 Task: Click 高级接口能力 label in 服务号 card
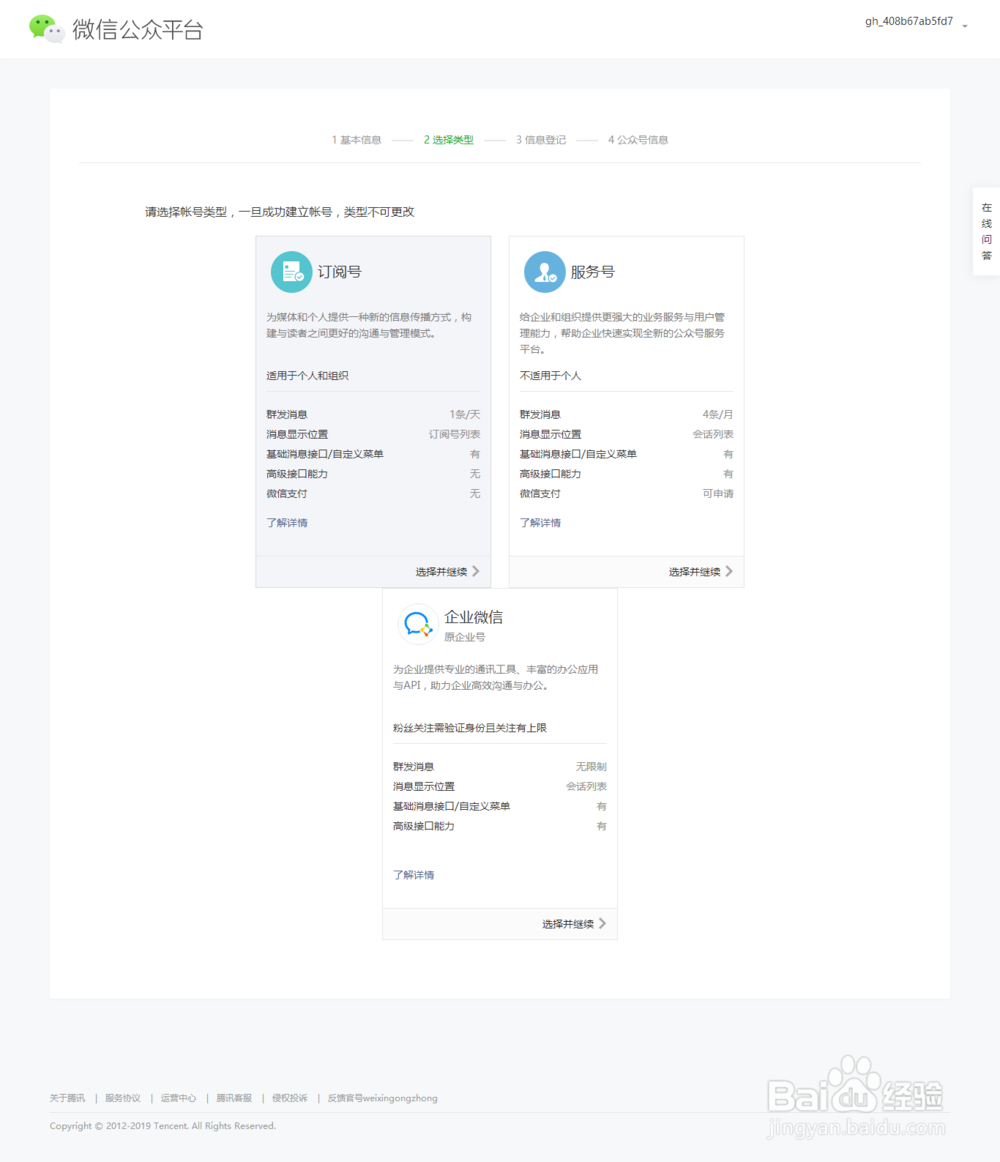(550, 474)
